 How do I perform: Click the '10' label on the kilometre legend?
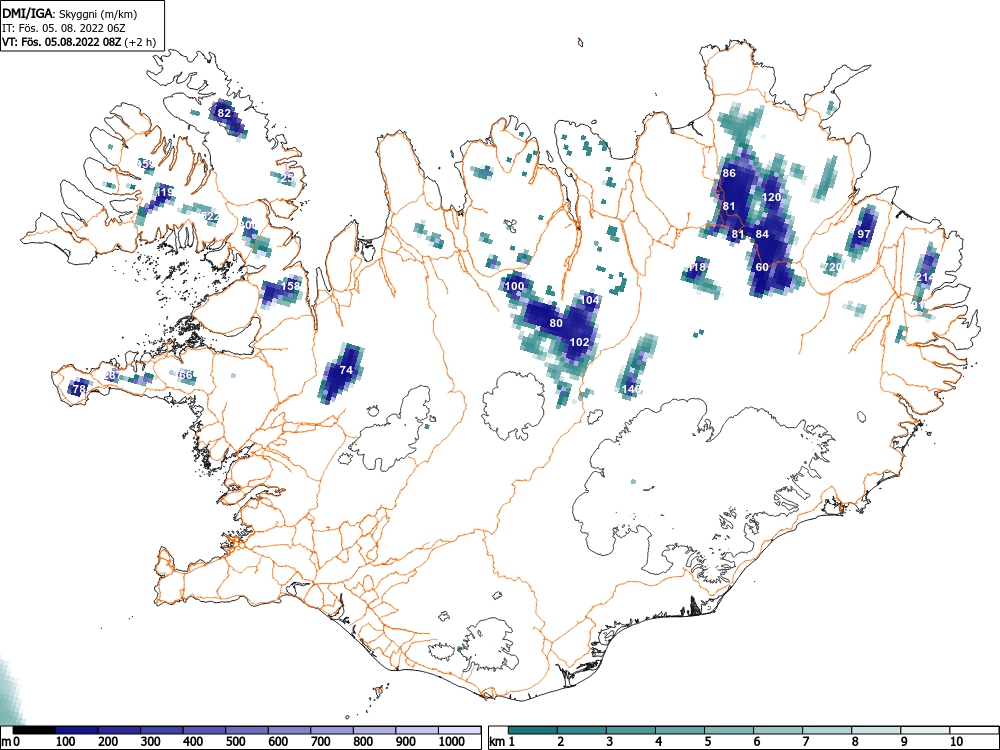point(956,741)
